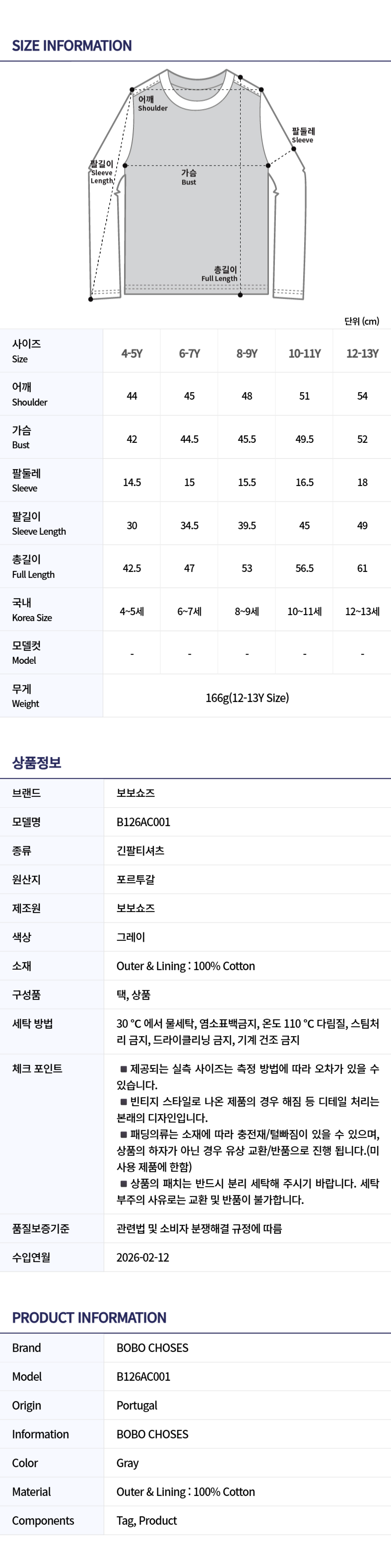391x1568 pixels.
Task: Click the 그레이 color value
Action: 130,937
